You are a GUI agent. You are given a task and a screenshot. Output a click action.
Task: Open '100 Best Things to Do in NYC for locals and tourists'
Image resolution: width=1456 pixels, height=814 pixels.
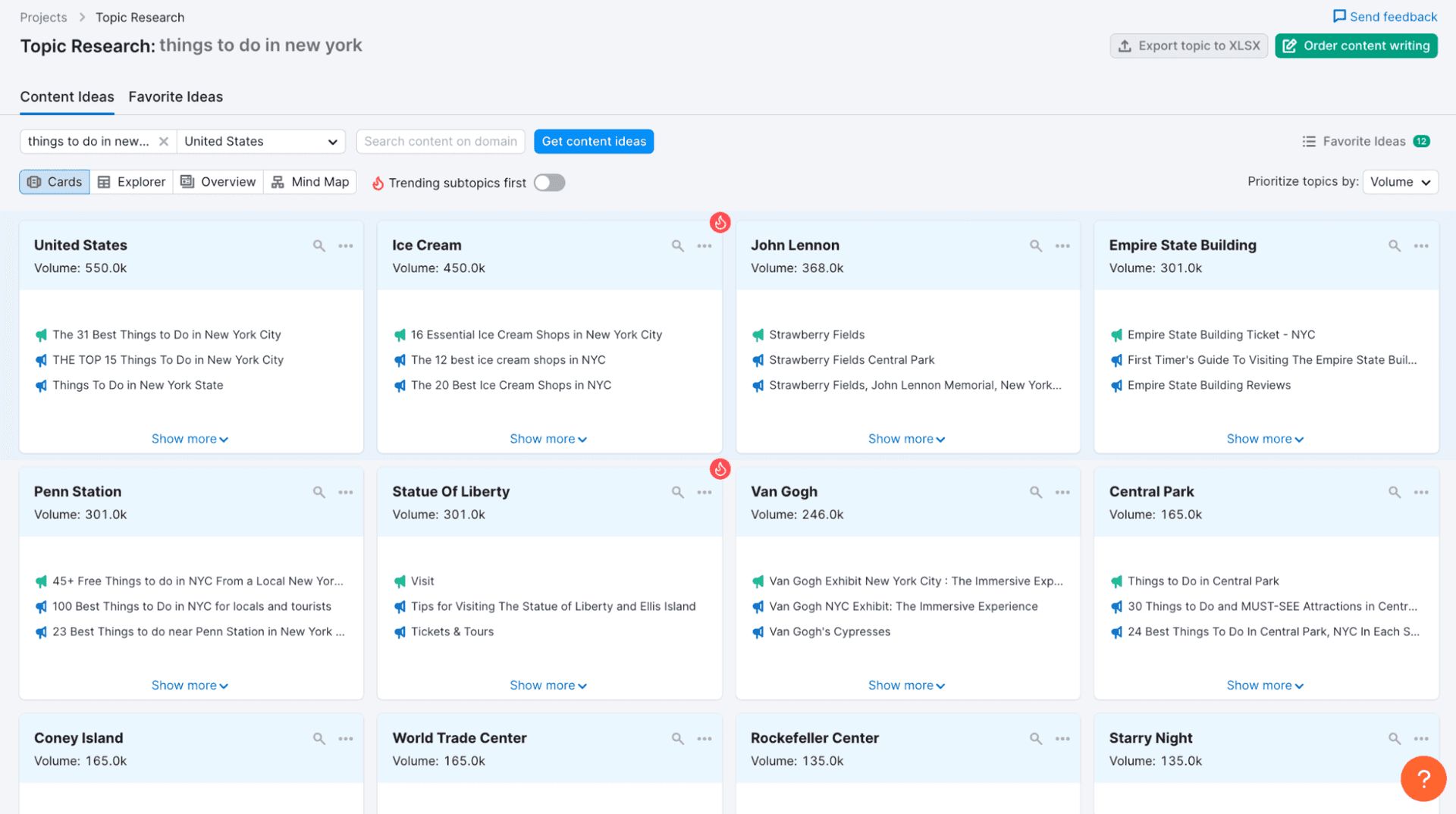tap(192, 606)
